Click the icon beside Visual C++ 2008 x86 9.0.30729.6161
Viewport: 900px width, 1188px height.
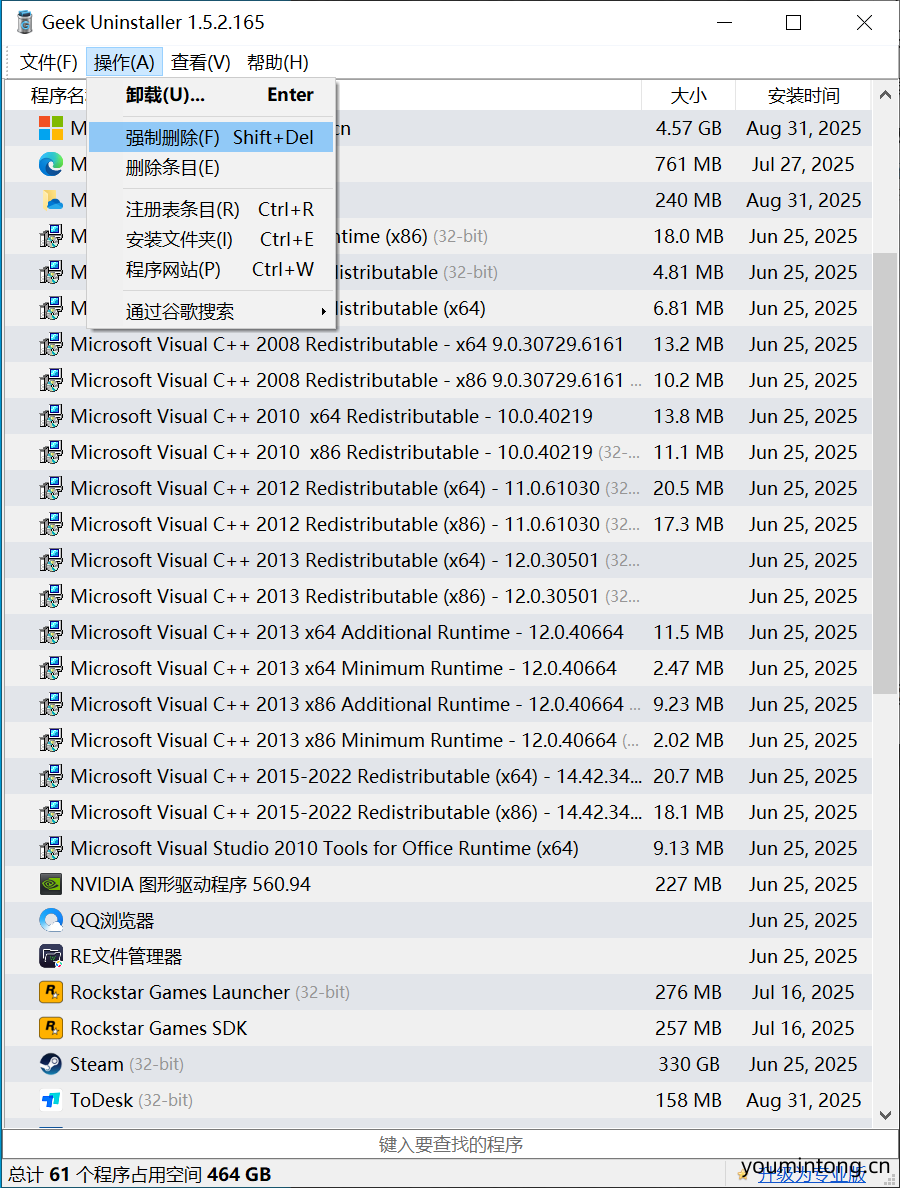click(51, 380)
